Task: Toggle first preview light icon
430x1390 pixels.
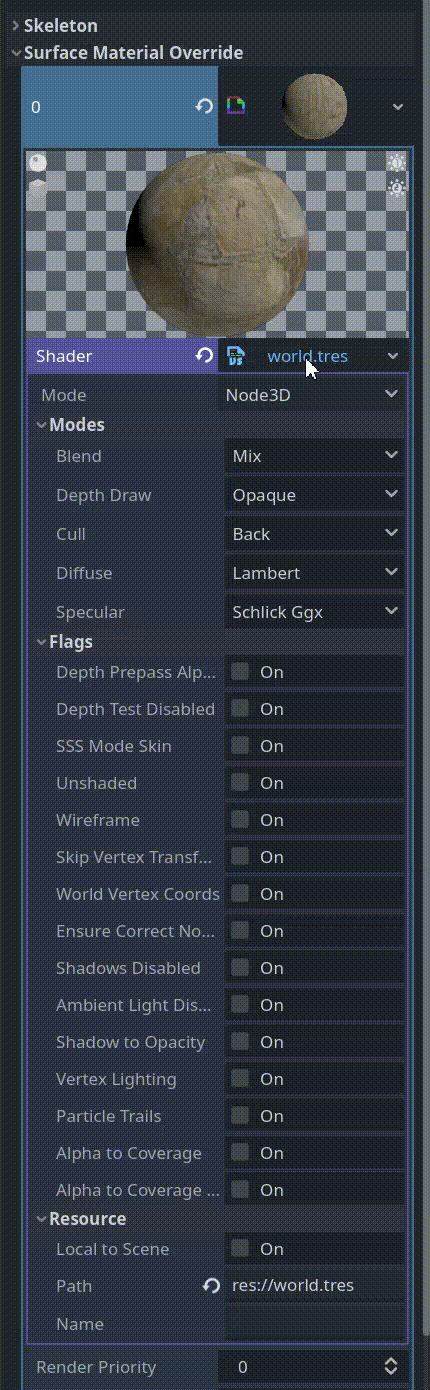Action: tap(396, 163)
